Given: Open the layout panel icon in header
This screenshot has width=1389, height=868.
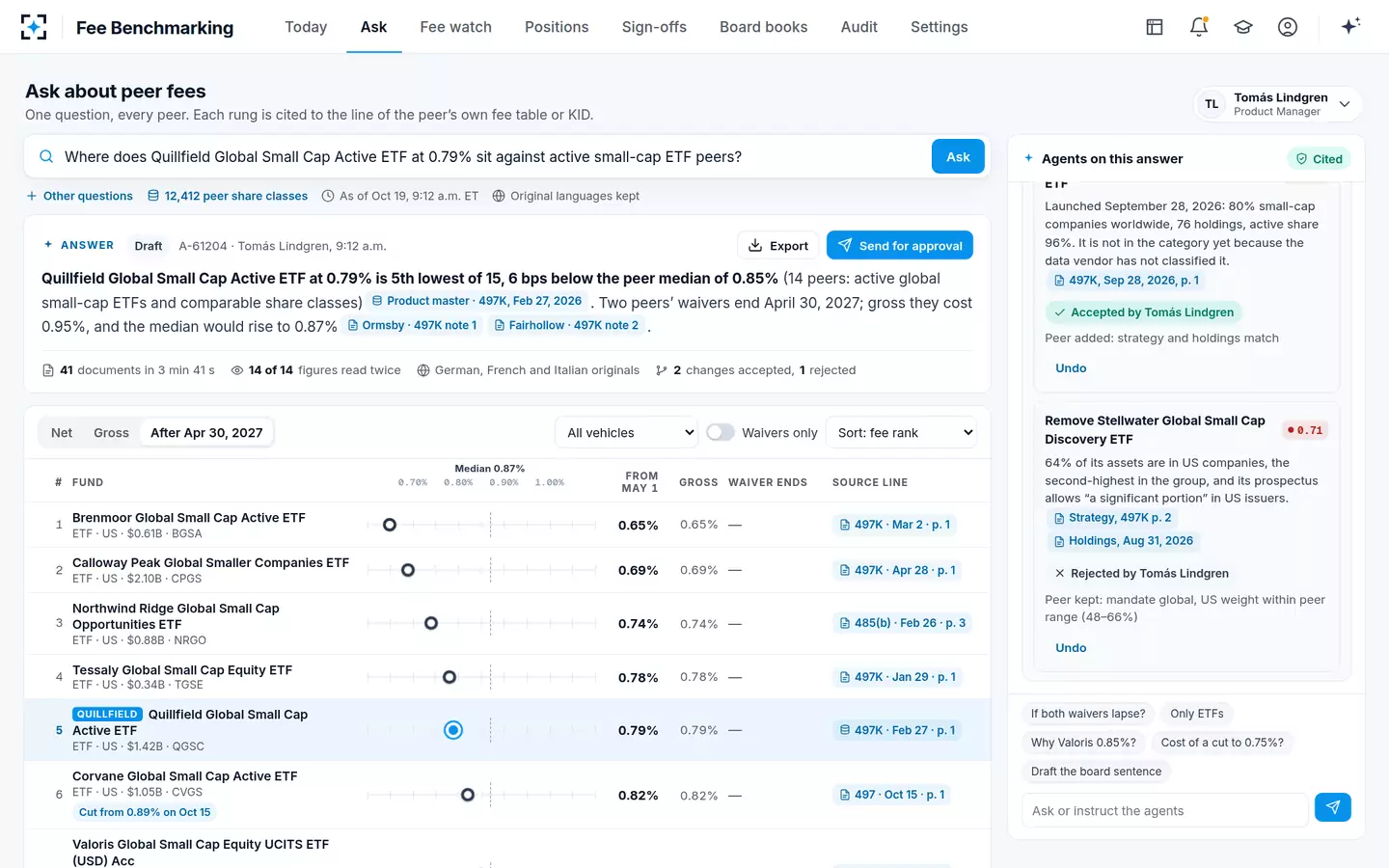Looking at the screenshot, I should [1155, 27].
